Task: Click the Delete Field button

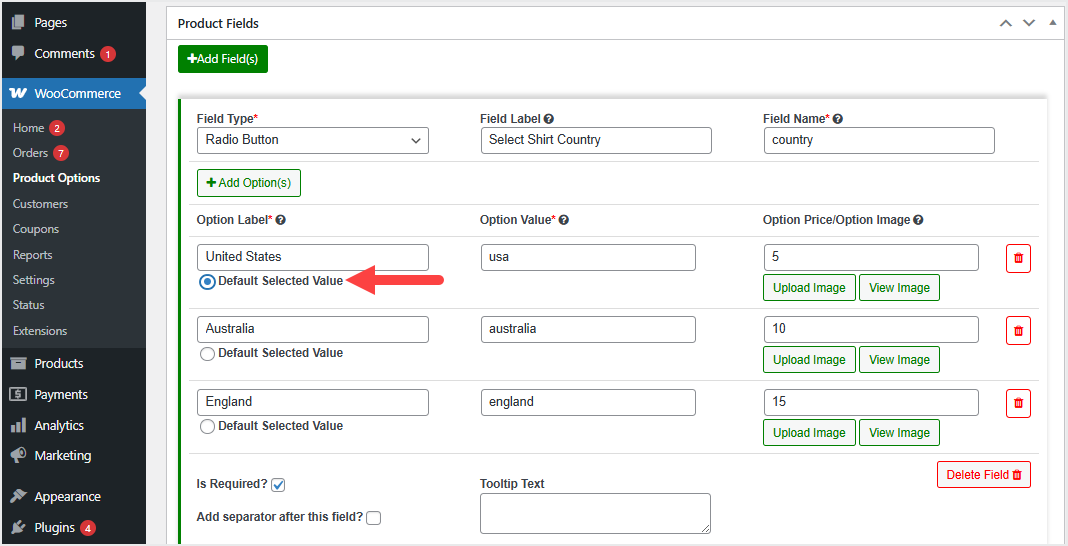Action: click(x=983, y=475)
